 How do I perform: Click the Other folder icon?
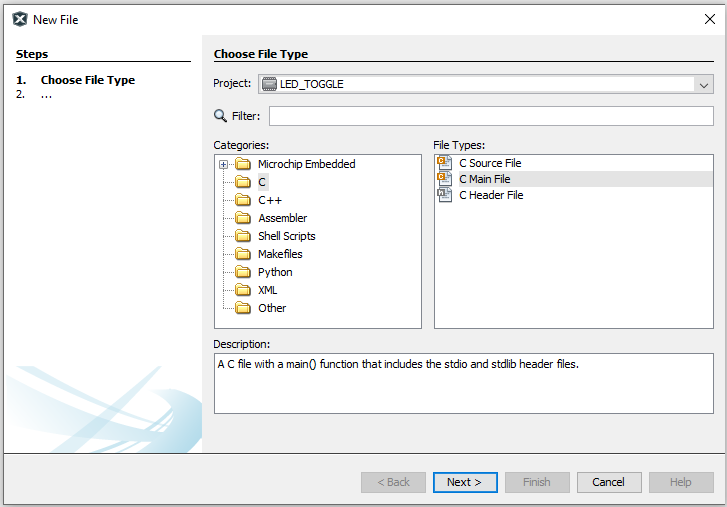point(243,308)
